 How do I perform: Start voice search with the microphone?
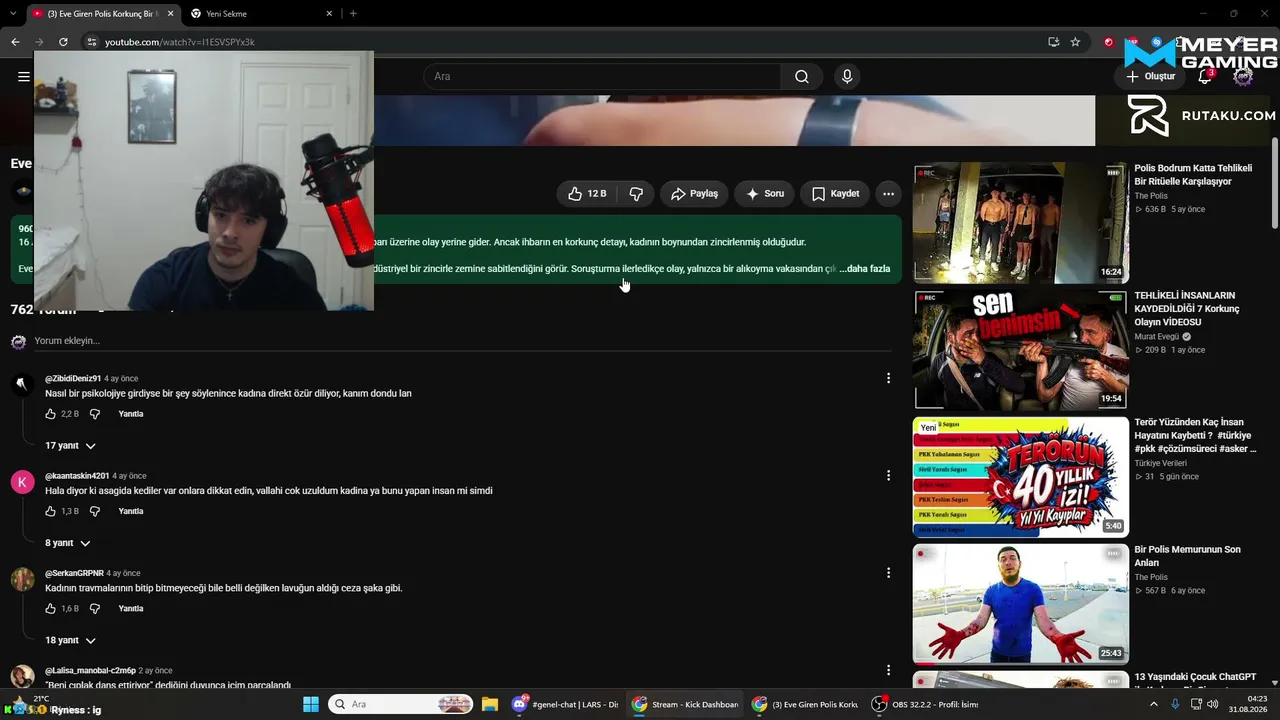point(847,77)
